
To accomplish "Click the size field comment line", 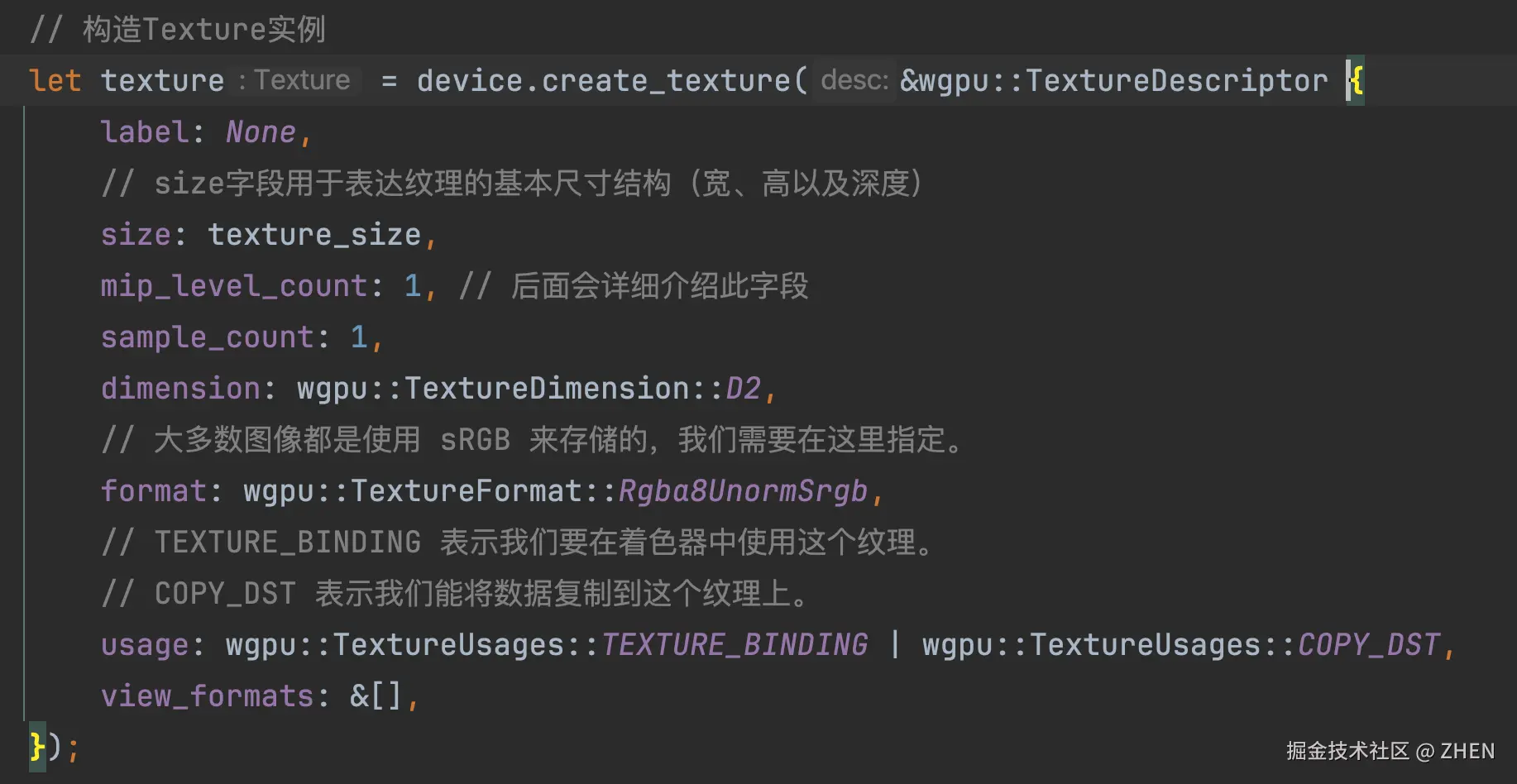I will click(511, 184).
